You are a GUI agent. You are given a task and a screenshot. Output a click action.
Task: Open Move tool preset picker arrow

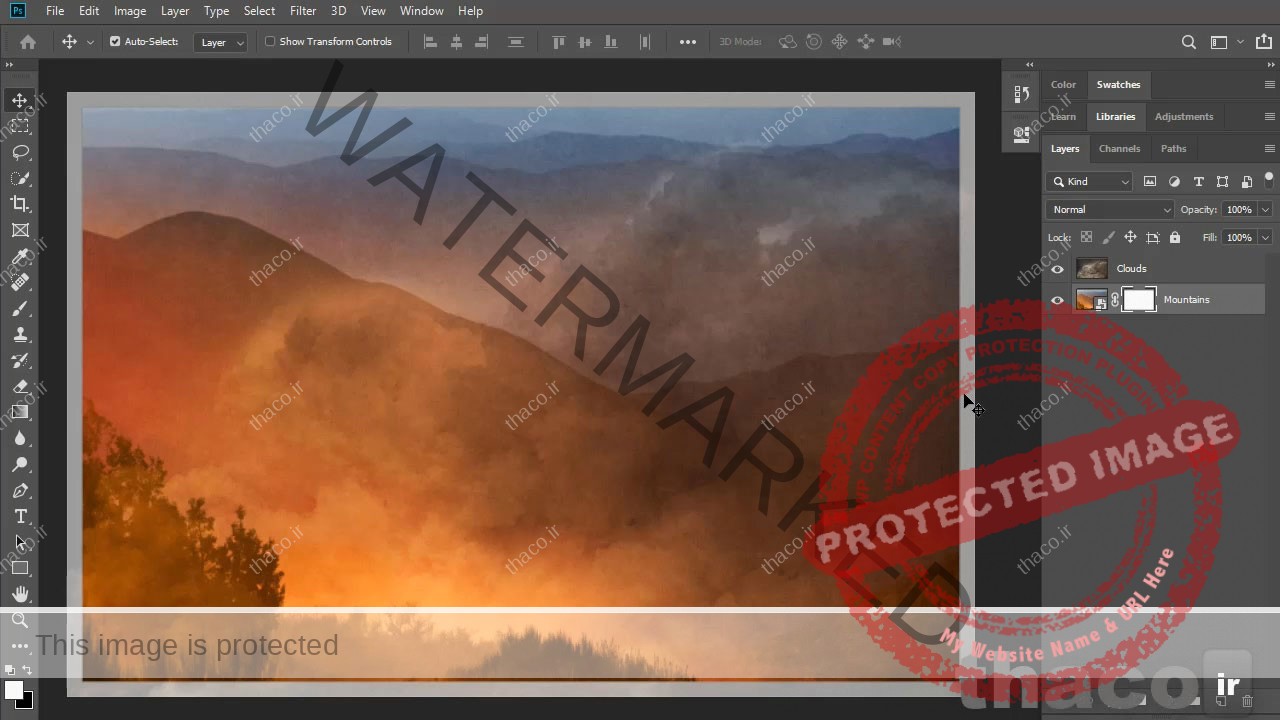[90, 42]
